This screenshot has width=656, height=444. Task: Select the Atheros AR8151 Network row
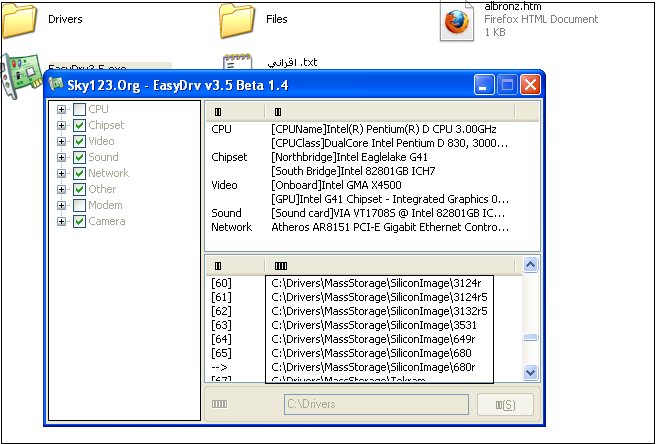click(360, 227)
